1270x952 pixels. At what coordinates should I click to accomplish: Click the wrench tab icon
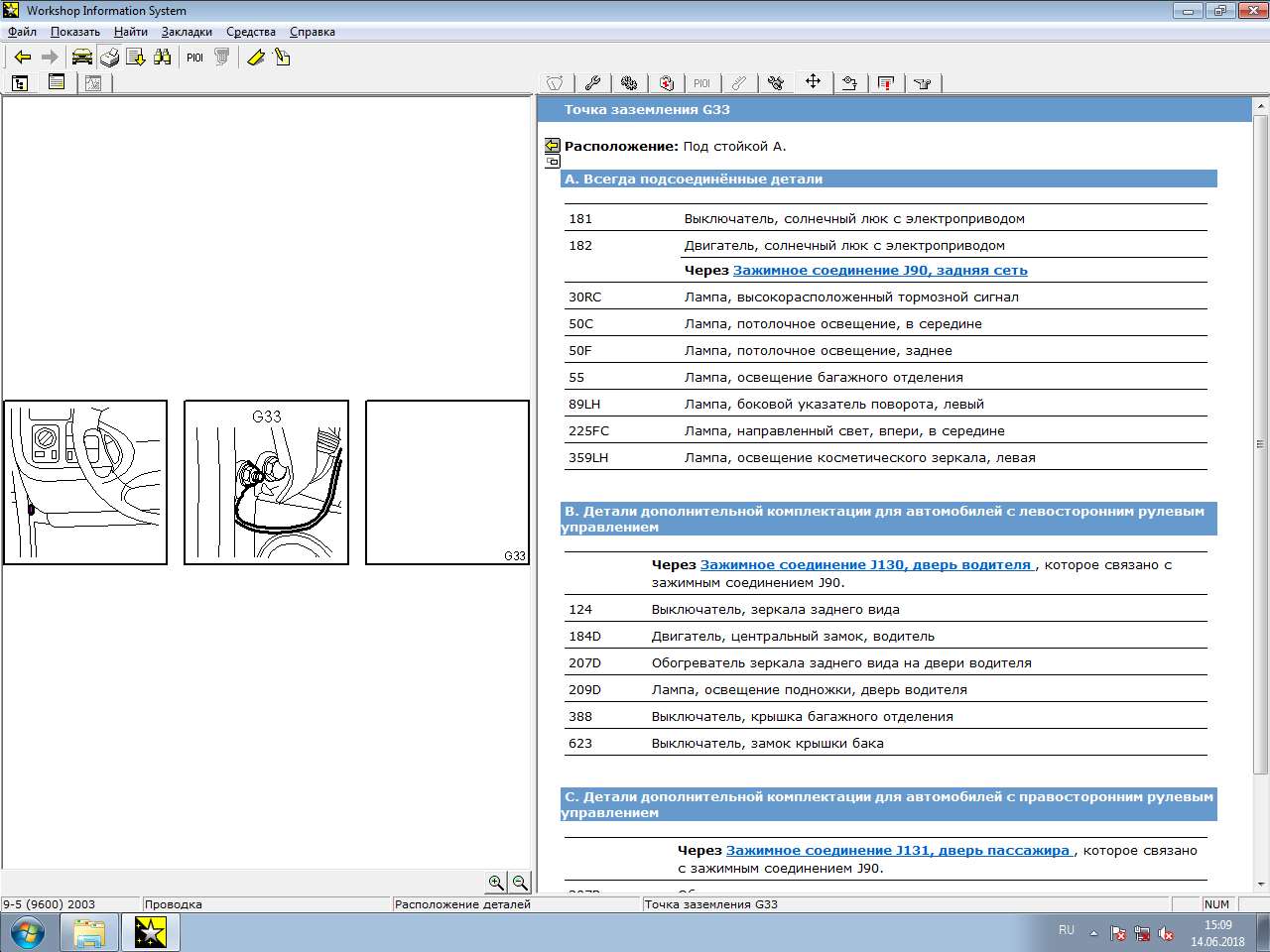(x=592, y=83)
